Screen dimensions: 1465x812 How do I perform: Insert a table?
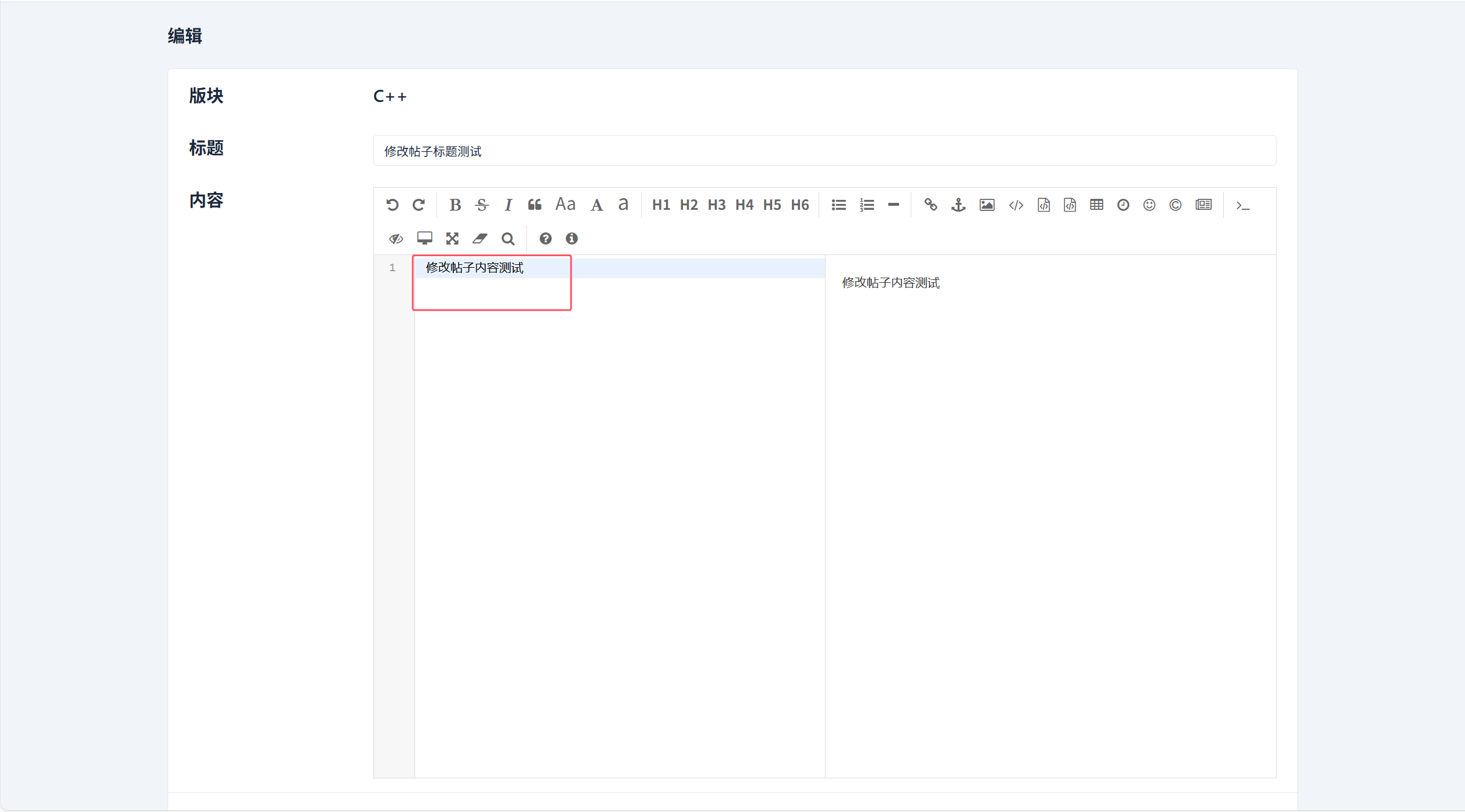pos(1096,205)
